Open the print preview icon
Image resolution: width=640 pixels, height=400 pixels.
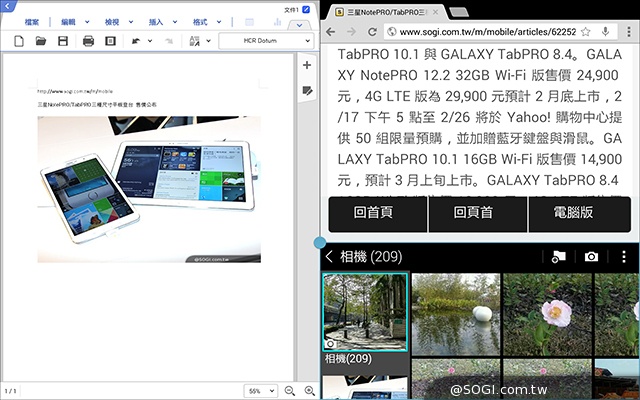110,41
